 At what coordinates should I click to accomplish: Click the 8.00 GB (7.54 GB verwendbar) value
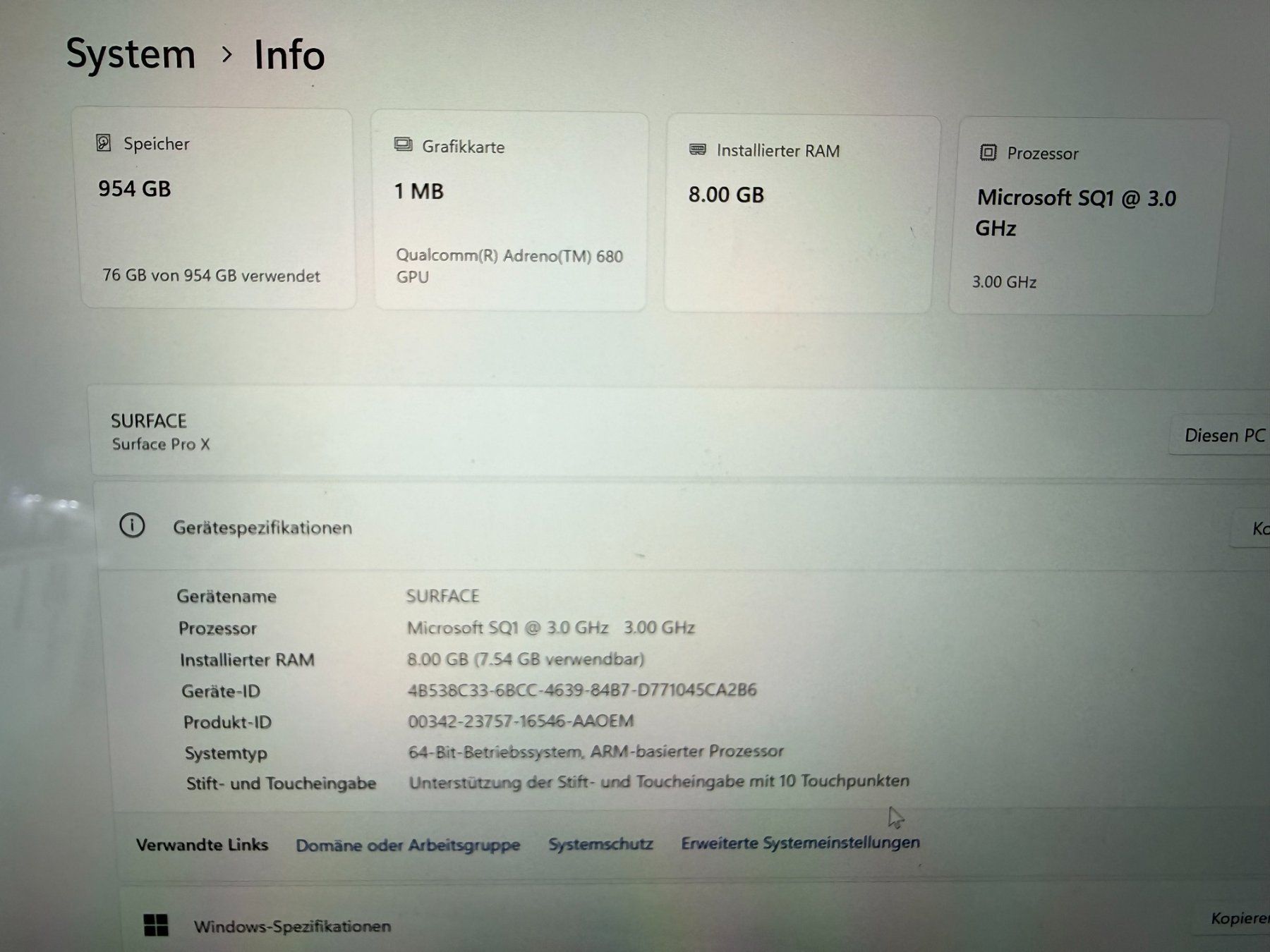pyautogui.click(x=526, y=659)
